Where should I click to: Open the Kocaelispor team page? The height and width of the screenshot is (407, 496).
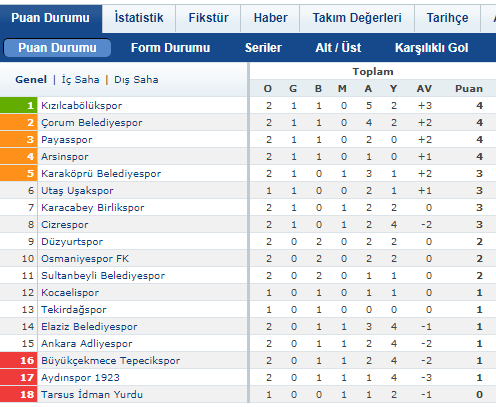click(x=70, y=293)
